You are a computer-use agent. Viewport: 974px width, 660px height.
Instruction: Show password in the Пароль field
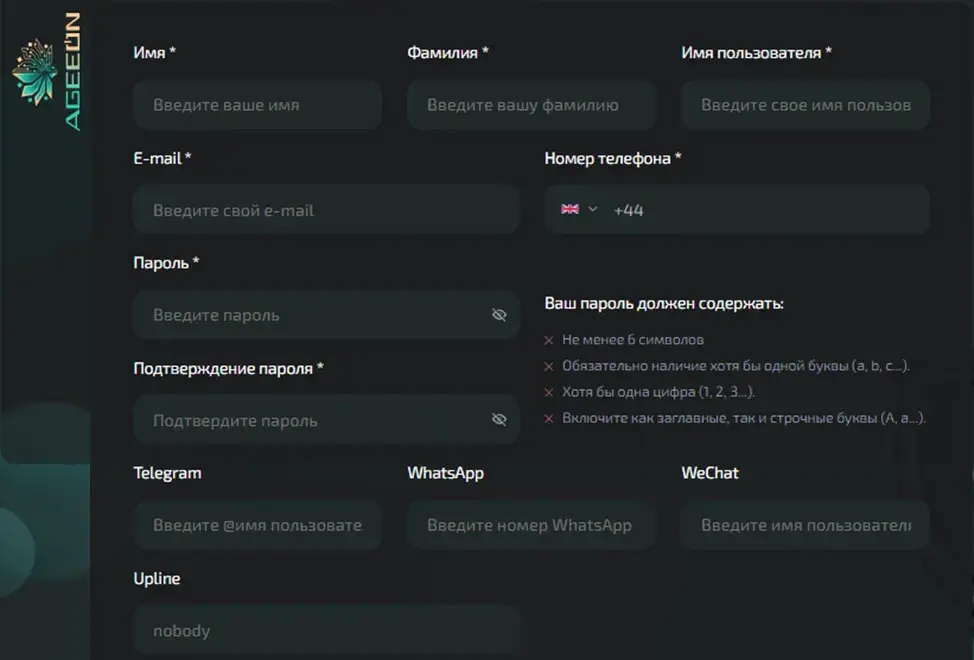pos(499,315)
